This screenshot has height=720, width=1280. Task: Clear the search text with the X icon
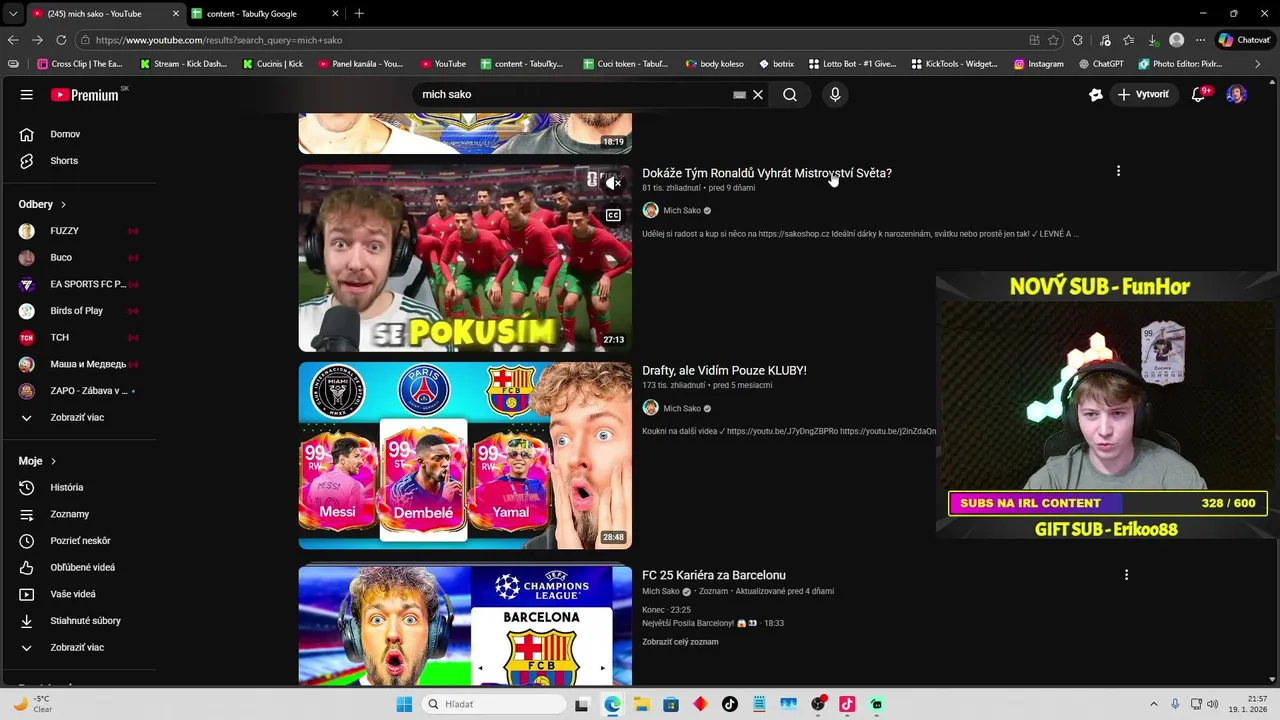click(758, 94)
